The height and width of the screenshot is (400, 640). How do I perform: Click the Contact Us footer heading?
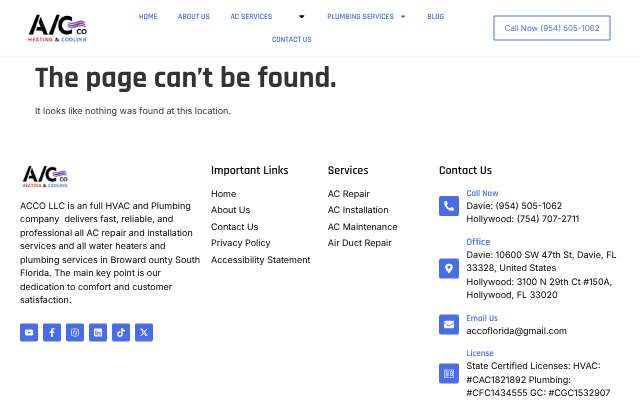point(465,170)
